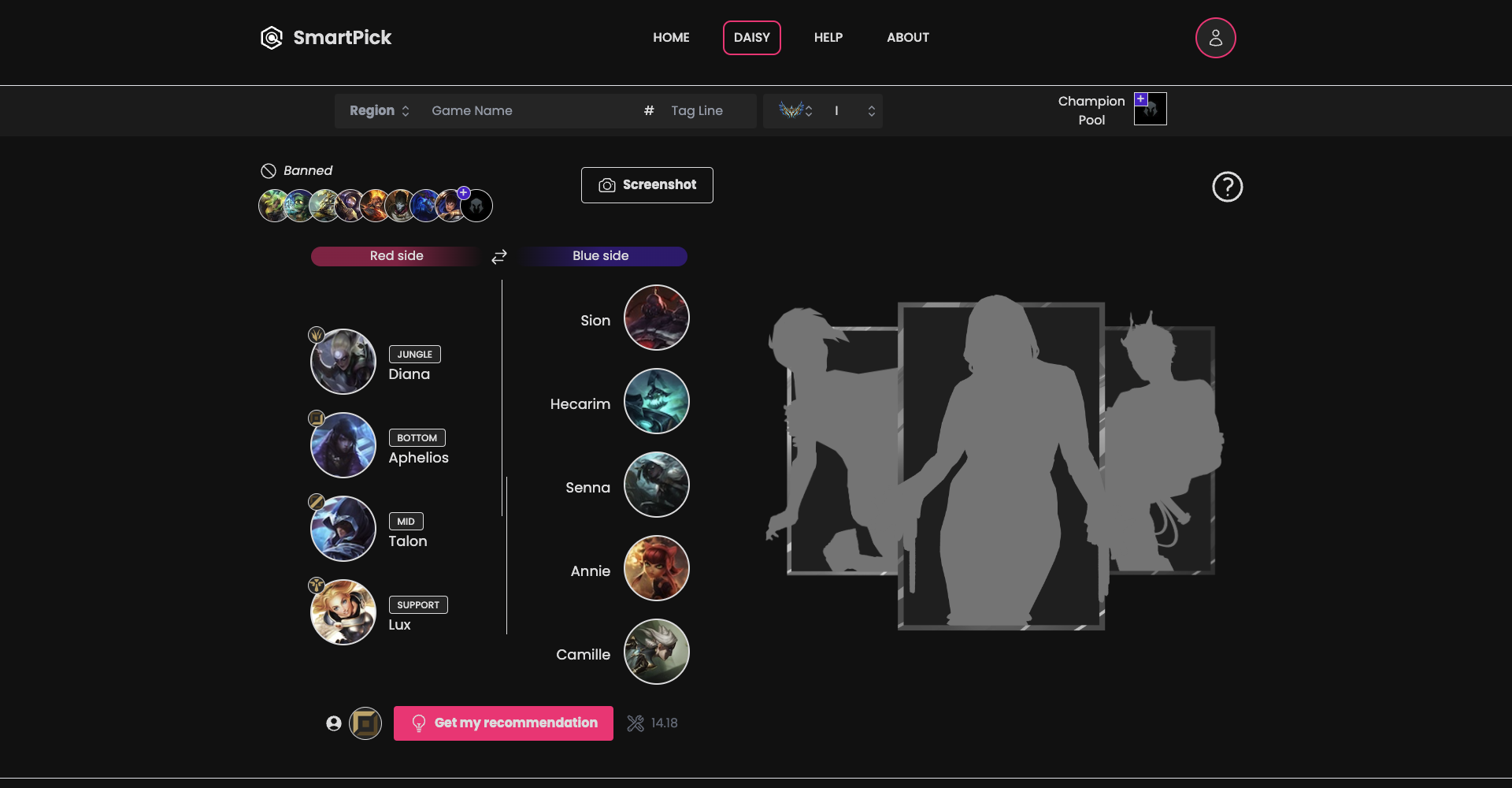Click the patch version 14.18 text
This screenshot has width=1512, height=788.
(x=664, y=723)
